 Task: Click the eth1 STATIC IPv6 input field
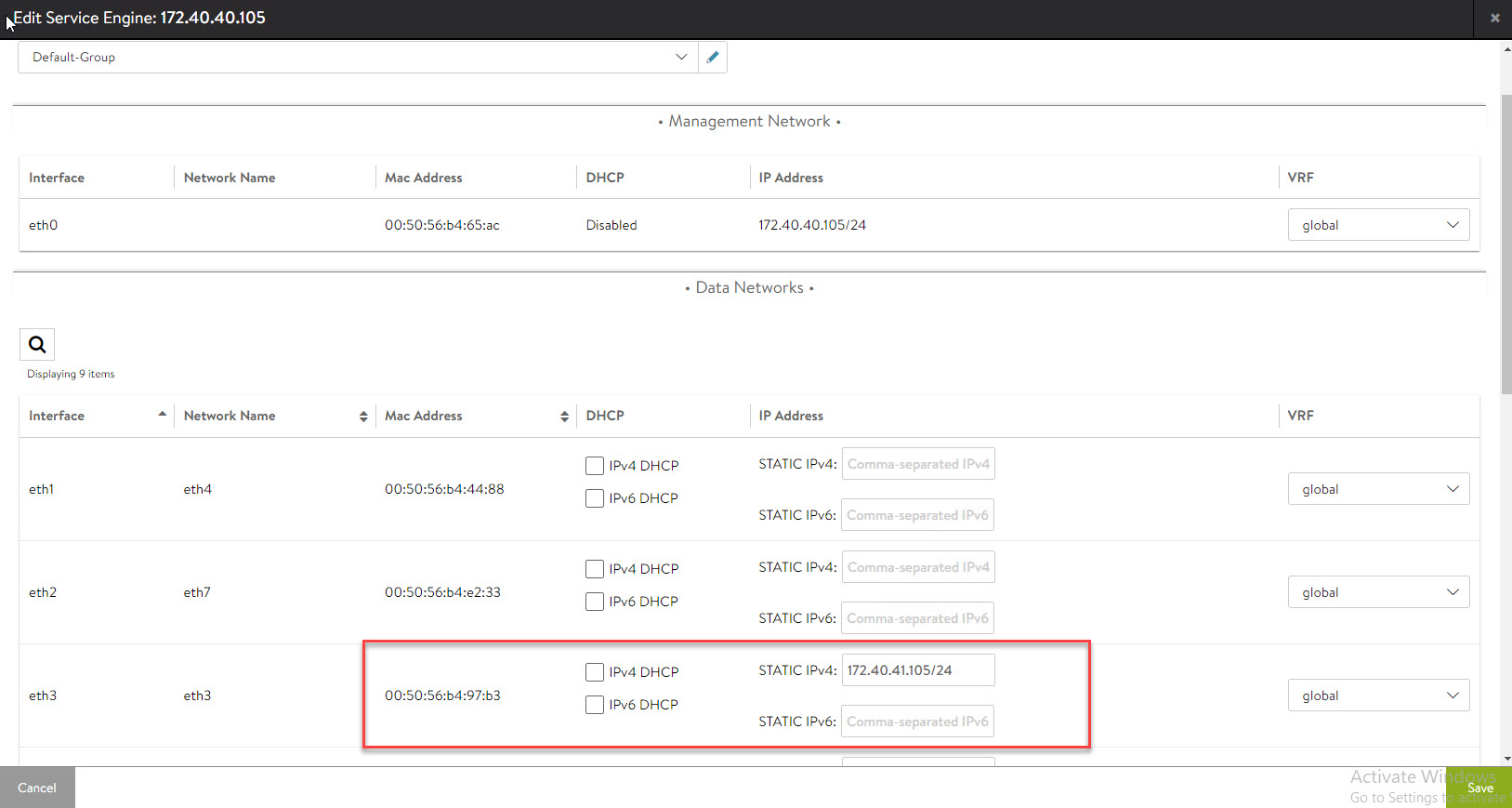pyautogui.click(x=917, y=515)
